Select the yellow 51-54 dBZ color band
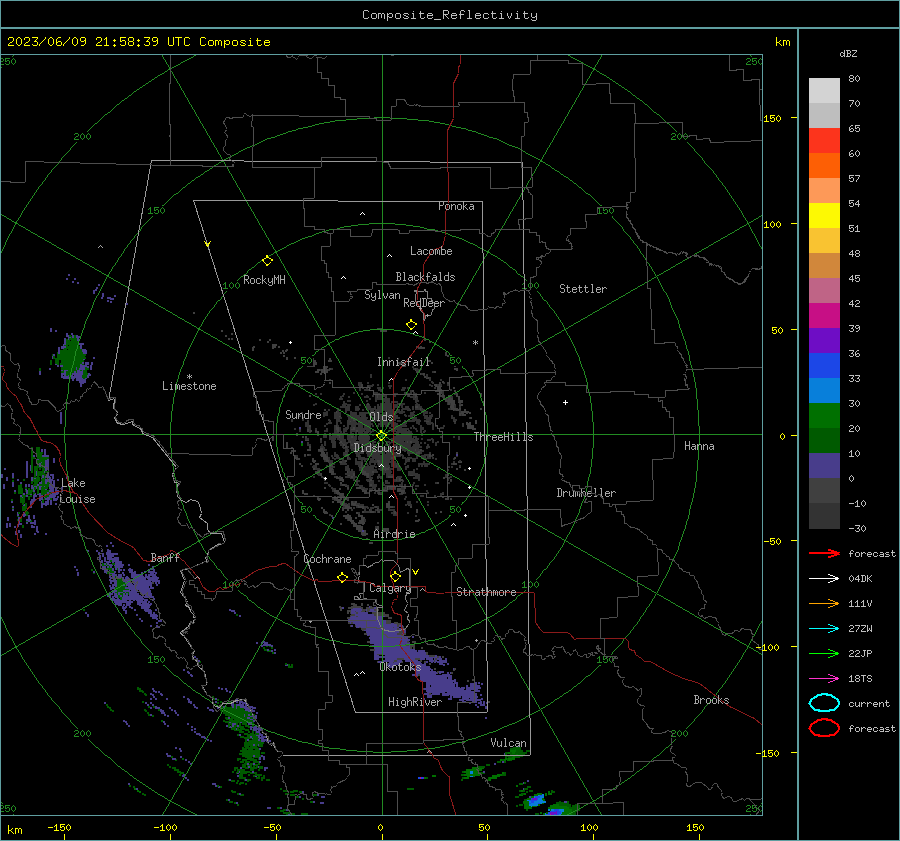The width and height of the screenshot is (900, 841). click(x=824, y=216)
